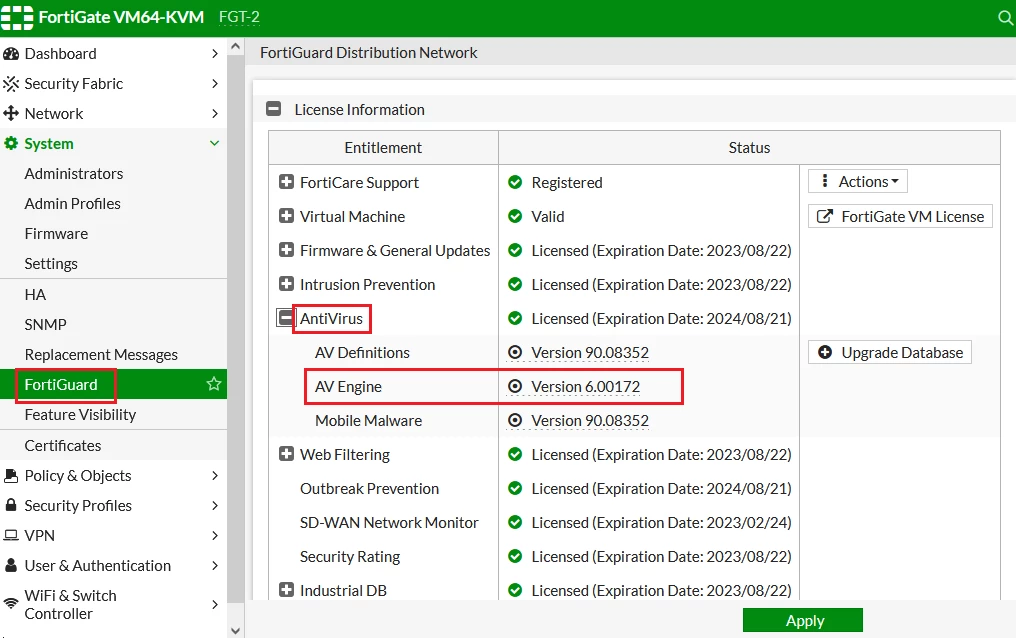Click the Security Rating label

350,557
